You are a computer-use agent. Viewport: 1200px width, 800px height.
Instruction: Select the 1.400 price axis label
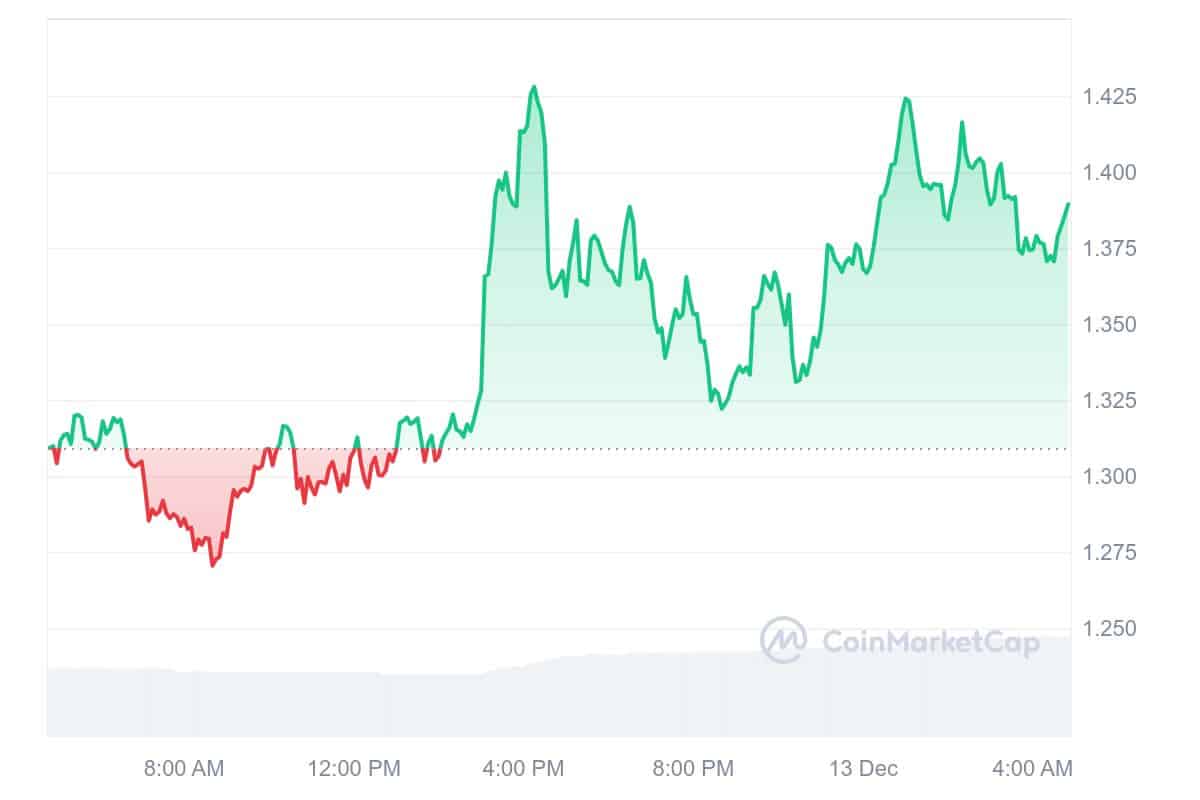[1109, 173]
